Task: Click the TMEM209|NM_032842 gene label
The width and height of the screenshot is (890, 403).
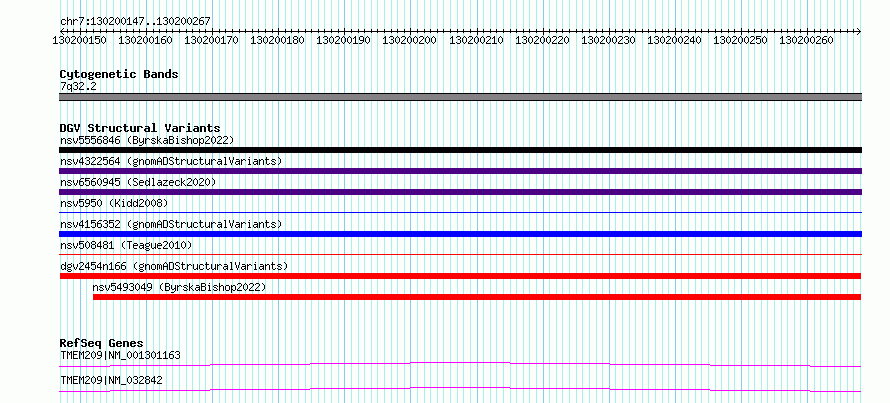Action: click(111, 380)
